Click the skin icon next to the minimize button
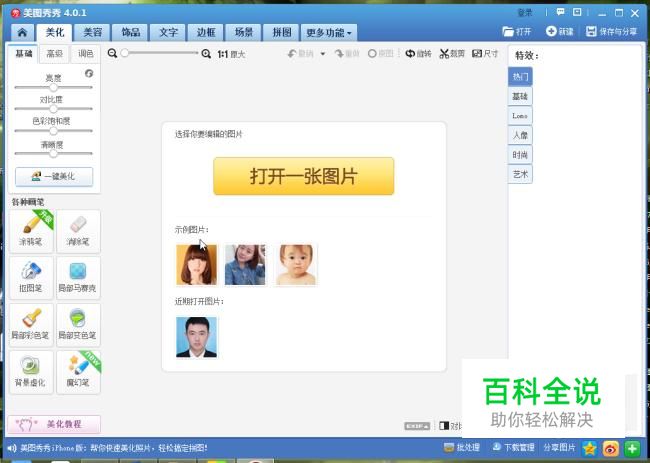The width and height of the screenshot is (650, 463). 577,12
